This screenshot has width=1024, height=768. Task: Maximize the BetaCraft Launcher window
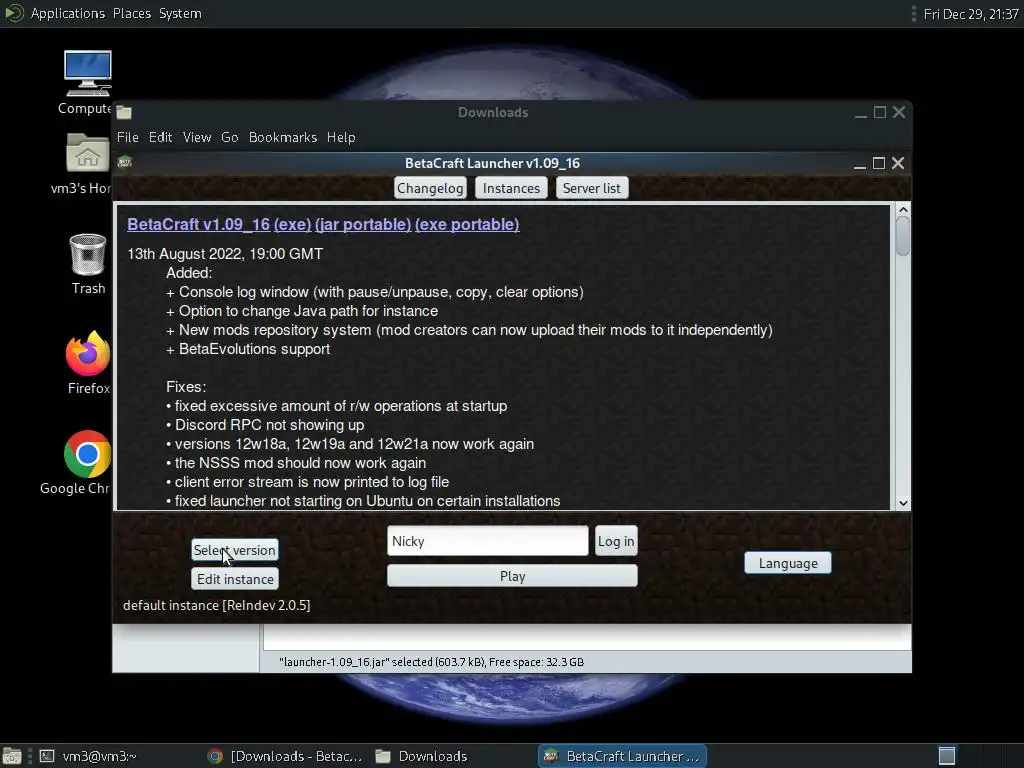[879, 163]
